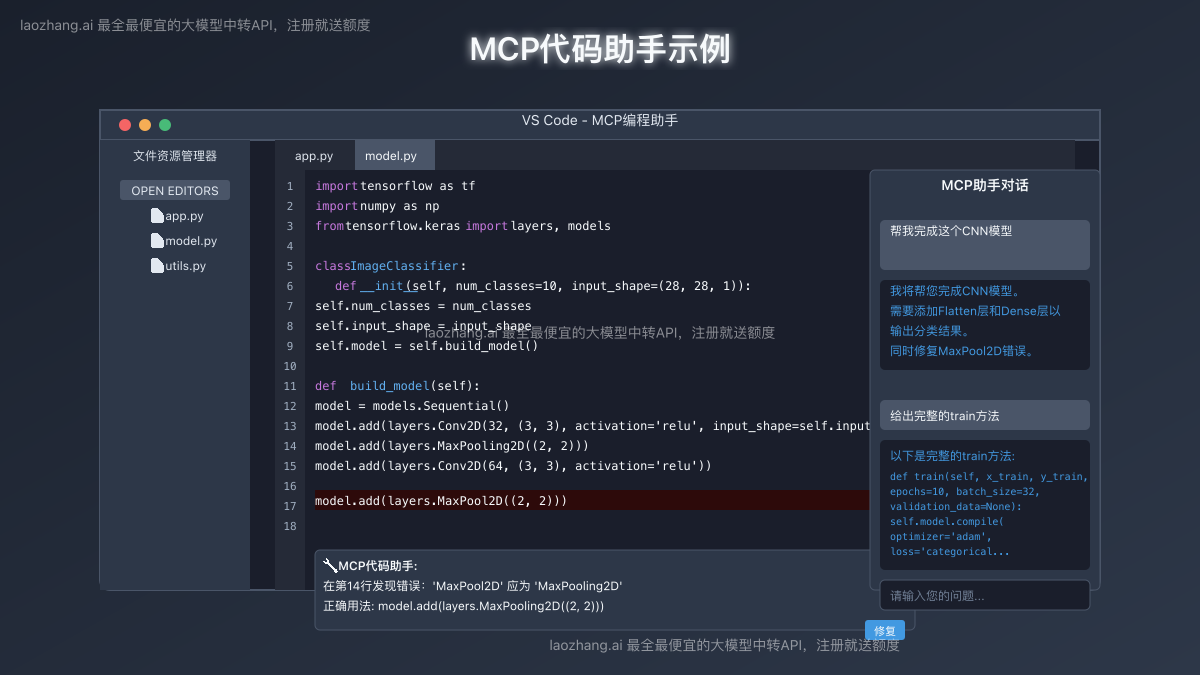Click the self.model = self.build_model() line
1200x675 pixels.
coord(427,346)
